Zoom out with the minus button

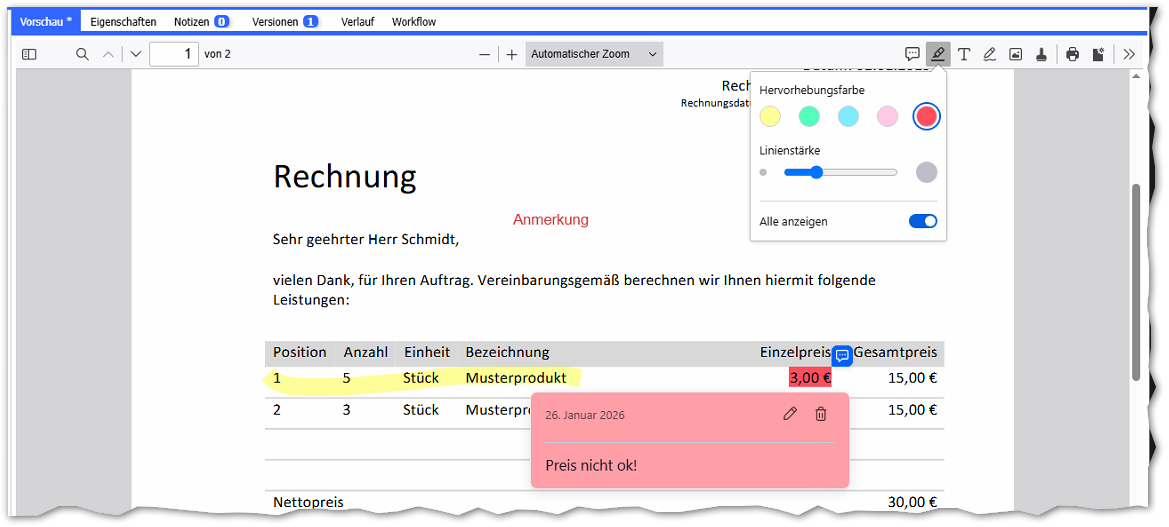(x=485, y=54)
